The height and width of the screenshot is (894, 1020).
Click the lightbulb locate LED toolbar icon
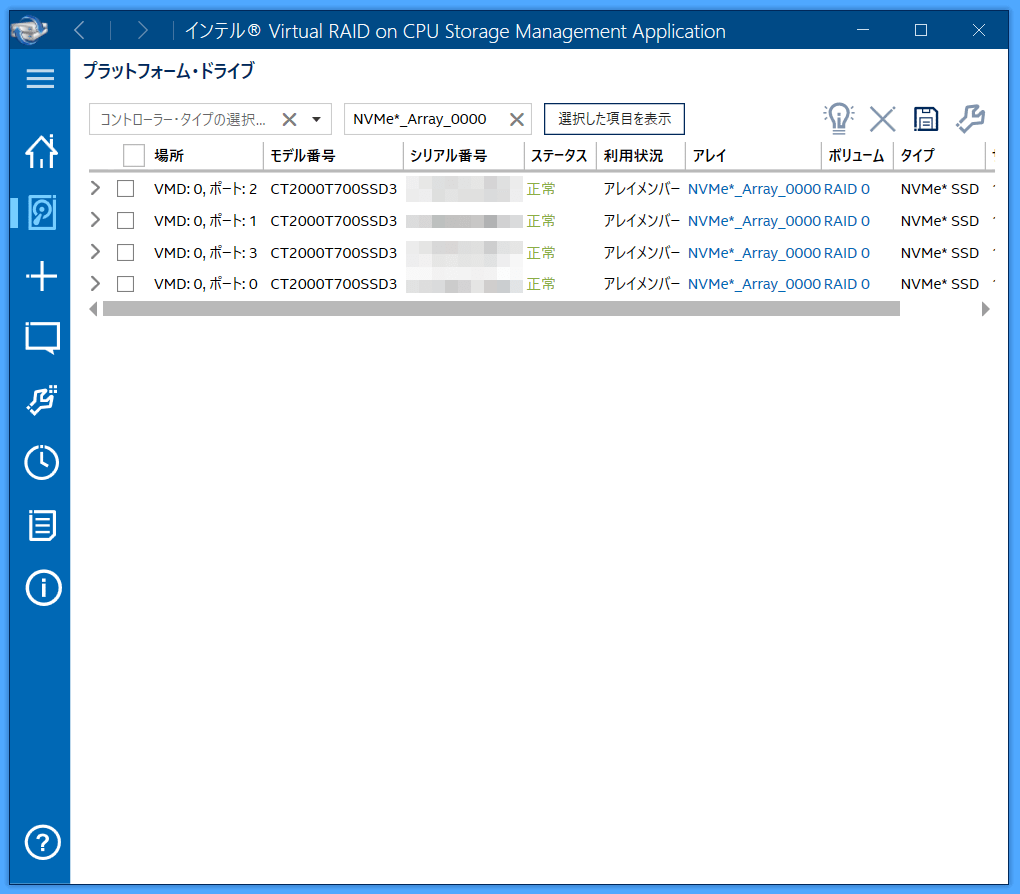point(839,119)
